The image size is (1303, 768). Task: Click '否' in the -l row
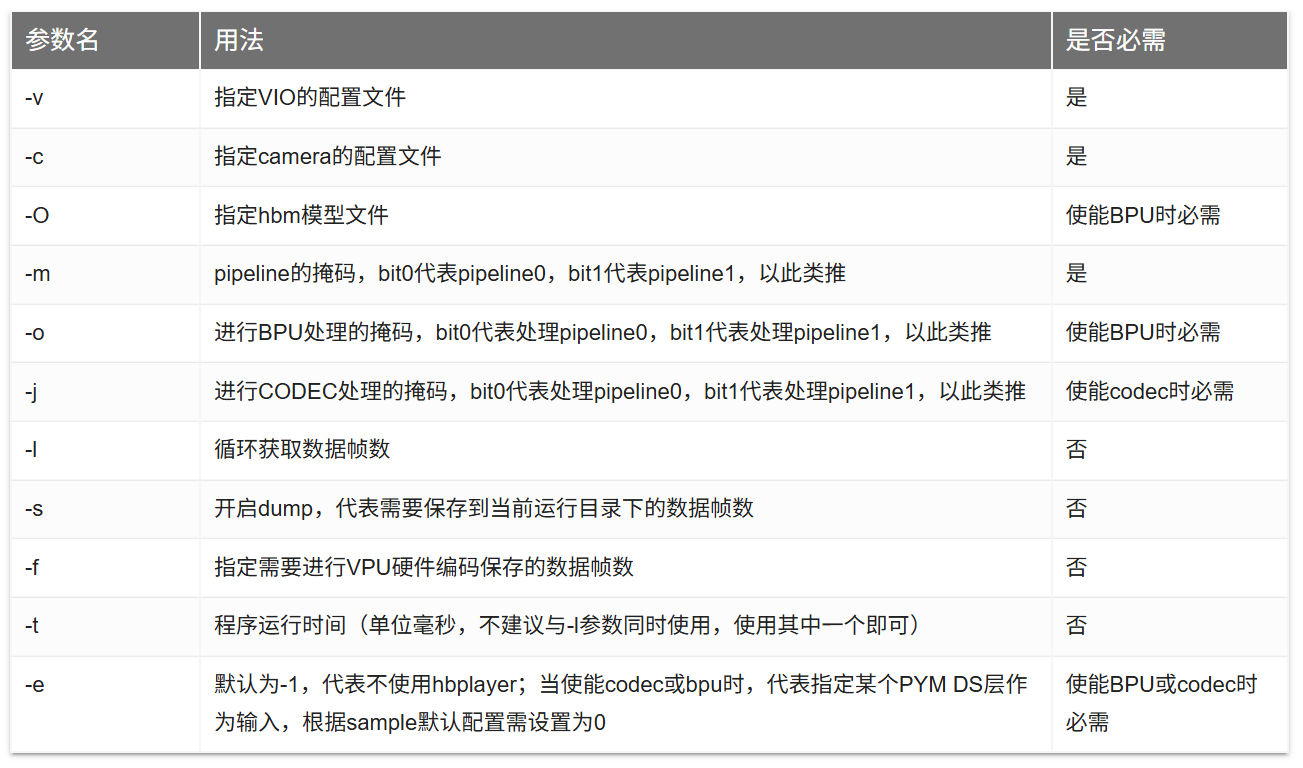click(1077, 450)
